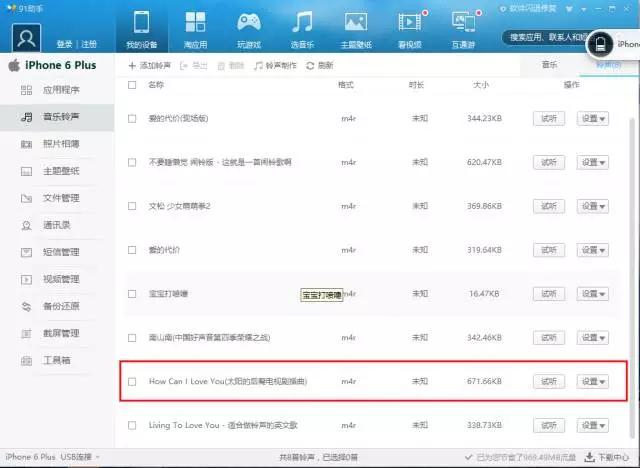This screenshot has height=468, width=640.
Task: Click the round device battery icon
Action: coord(600,44)
